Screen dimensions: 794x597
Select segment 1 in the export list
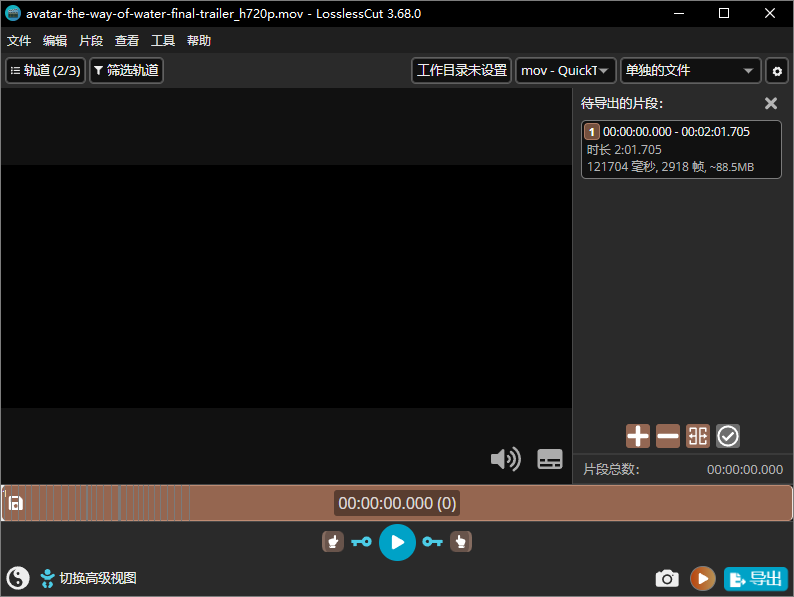tap(681, 149)
